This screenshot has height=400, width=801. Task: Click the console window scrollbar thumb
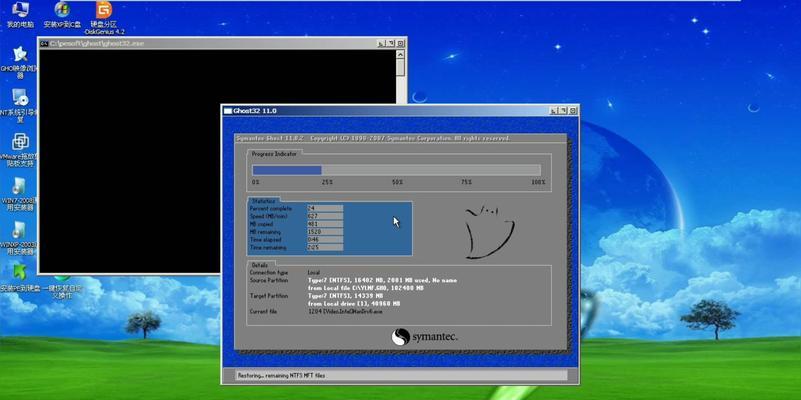pyautogui.click(x=400, y=67)
